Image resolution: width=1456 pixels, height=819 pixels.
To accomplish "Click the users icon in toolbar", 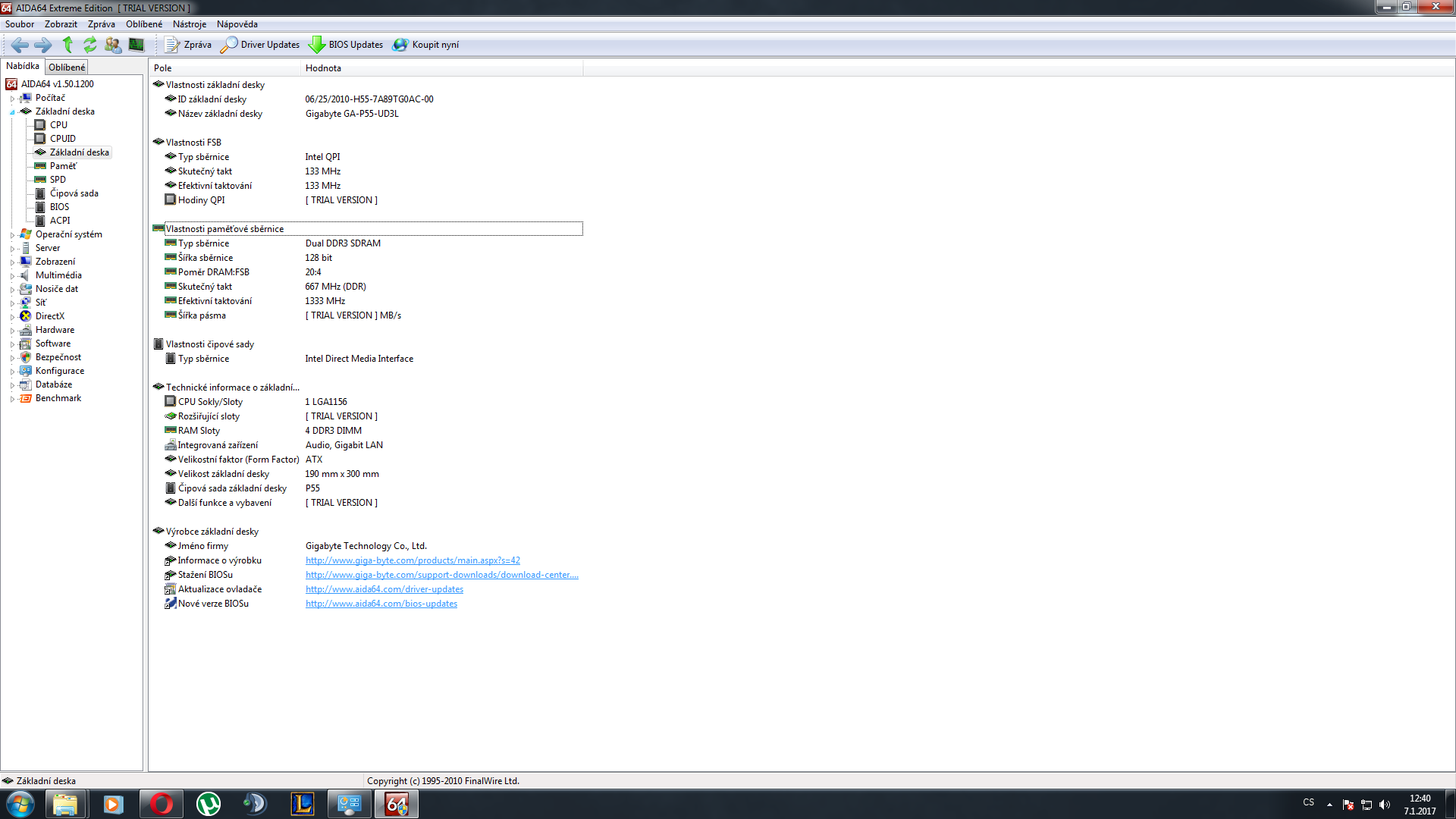I will [x=113, y=45].
